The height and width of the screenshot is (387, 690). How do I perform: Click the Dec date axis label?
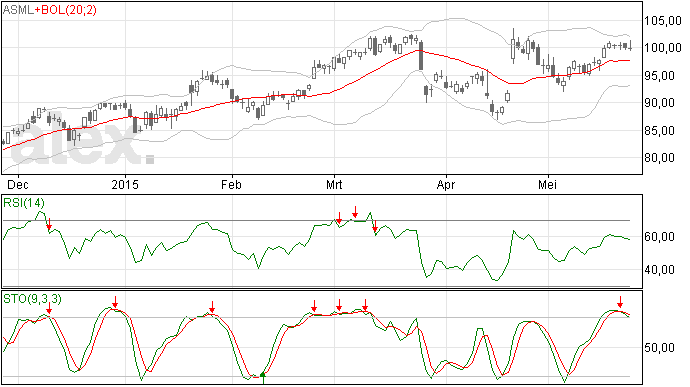point(18,184)
